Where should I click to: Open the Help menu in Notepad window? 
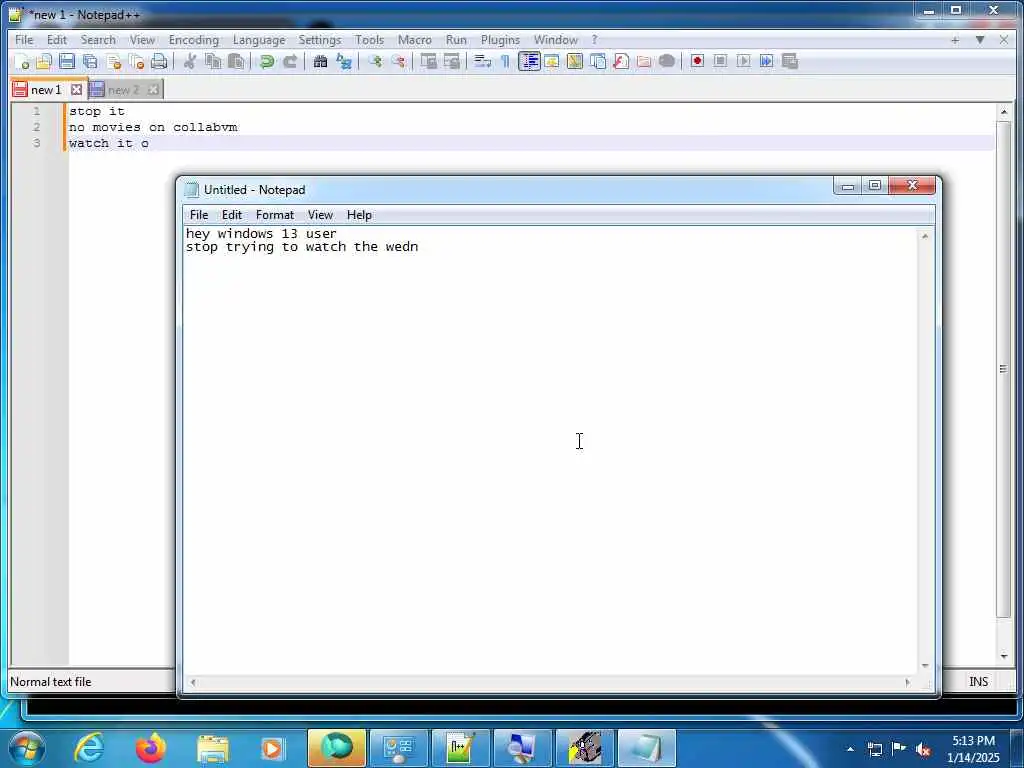click(x=359, y=215)
